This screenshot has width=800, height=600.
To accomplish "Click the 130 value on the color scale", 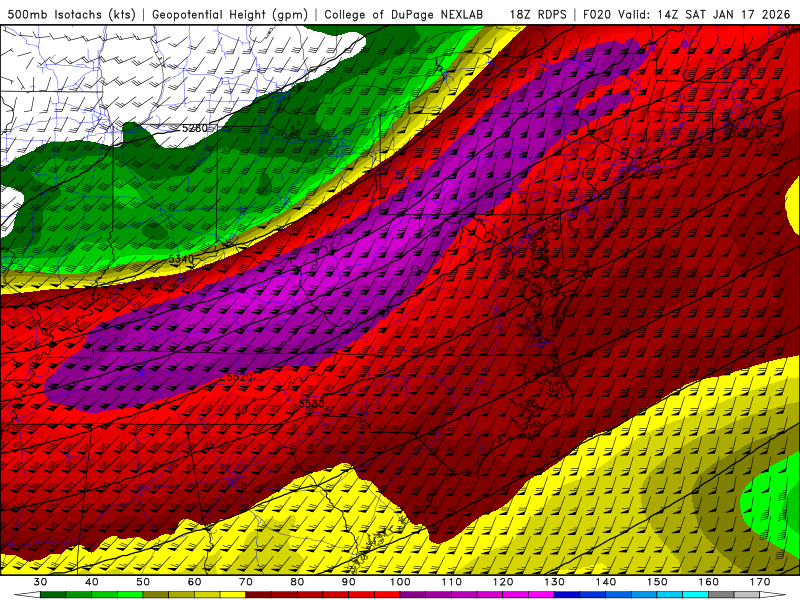I will tap(555, 582).
